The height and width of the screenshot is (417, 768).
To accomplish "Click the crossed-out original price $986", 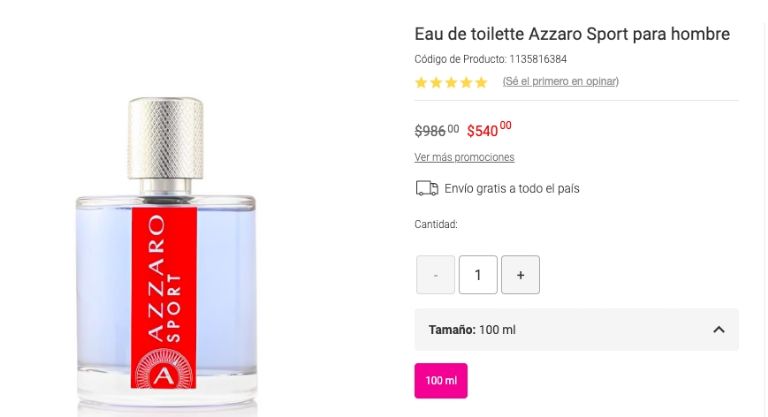I will tap(437, 130).
